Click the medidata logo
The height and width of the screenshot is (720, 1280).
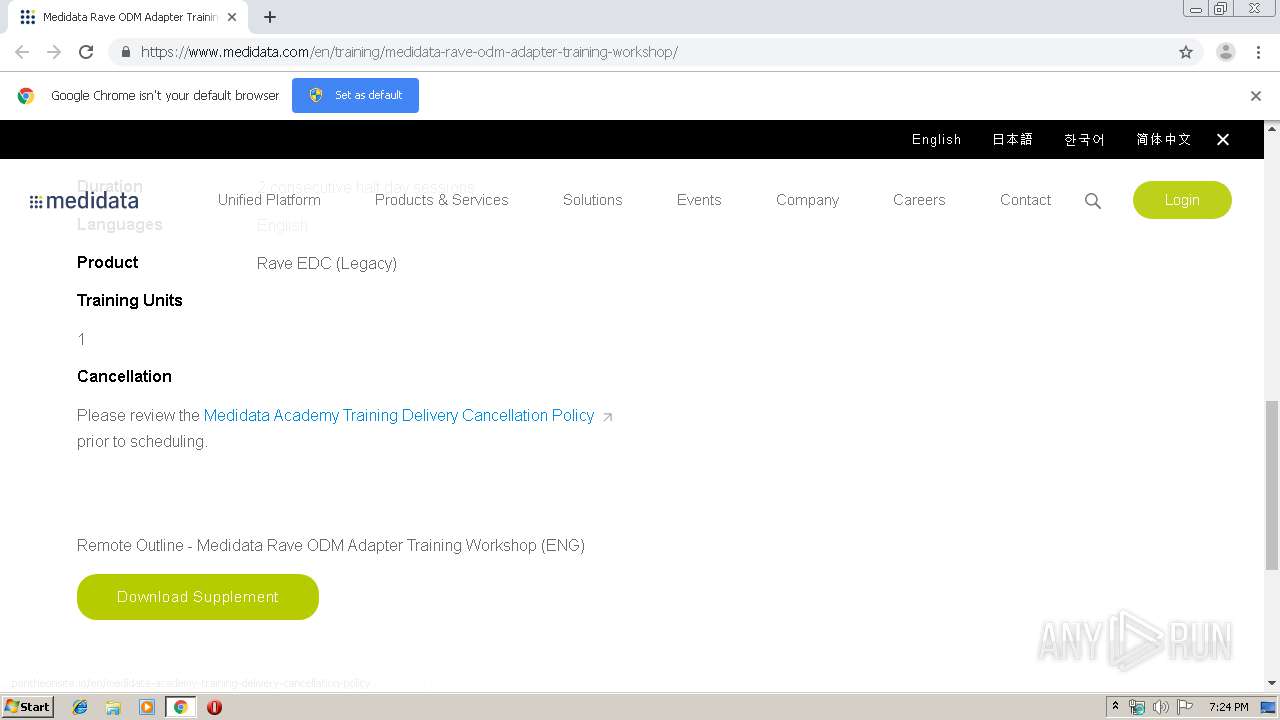click(x=84, y=201)
